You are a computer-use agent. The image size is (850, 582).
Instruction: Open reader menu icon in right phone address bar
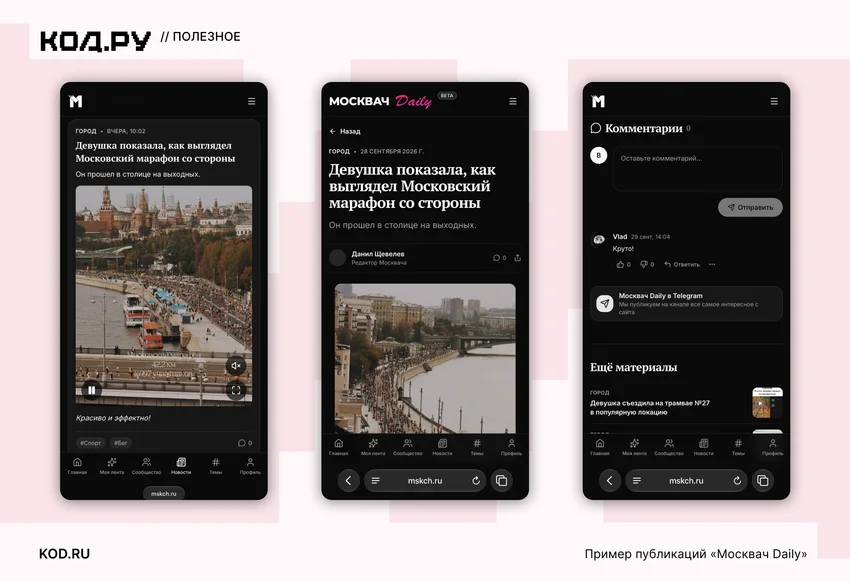[637, 481]
